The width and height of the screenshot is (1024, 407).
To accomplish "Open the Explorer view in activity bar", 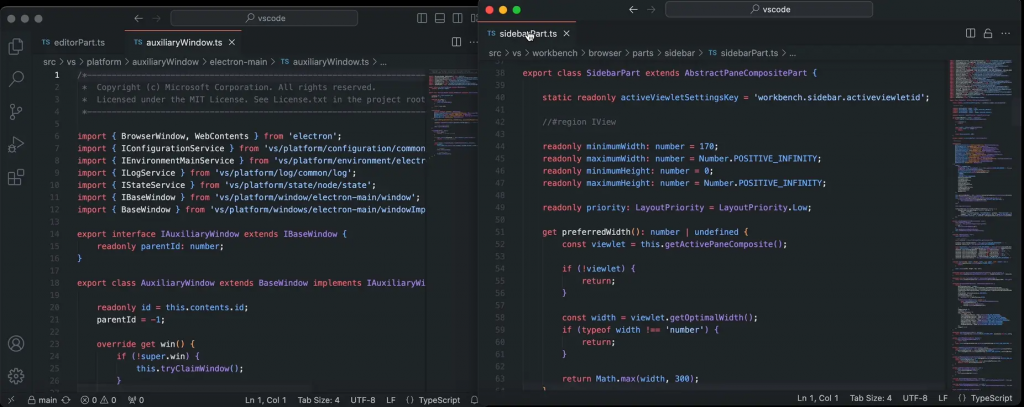I will click(x=16, y=46).
